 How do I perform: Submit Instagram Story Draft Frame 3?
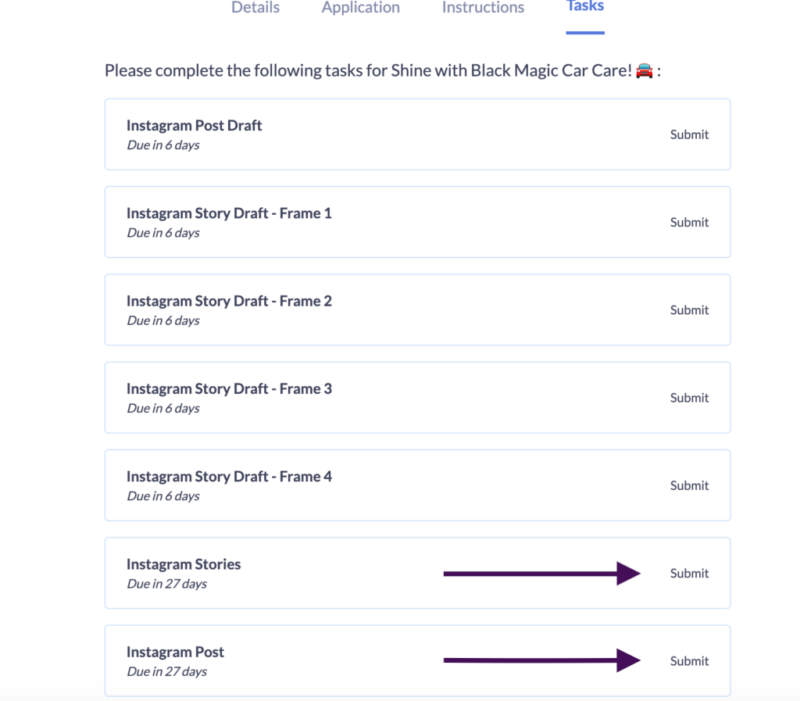(689, 397)
